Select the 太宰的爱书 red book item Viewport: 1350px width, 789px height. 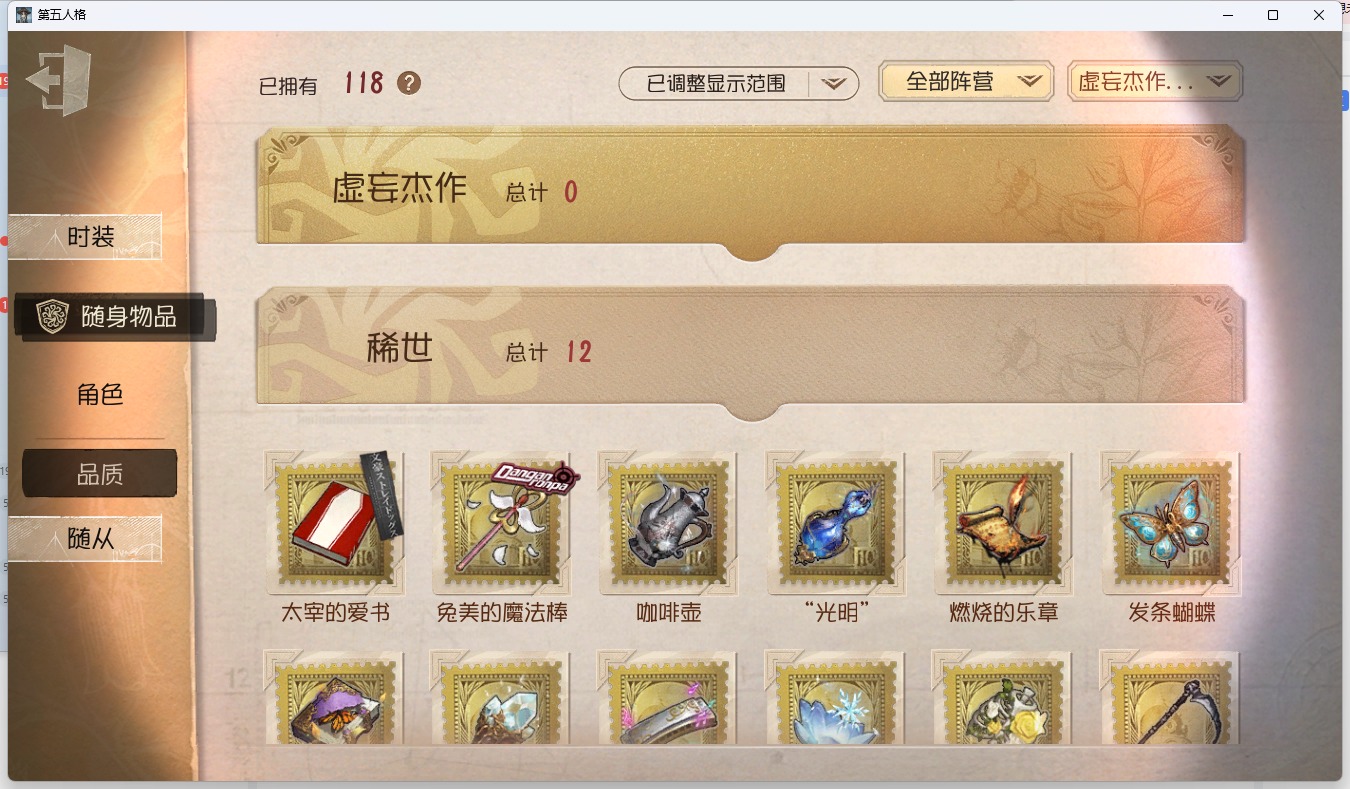pos(335,522)
